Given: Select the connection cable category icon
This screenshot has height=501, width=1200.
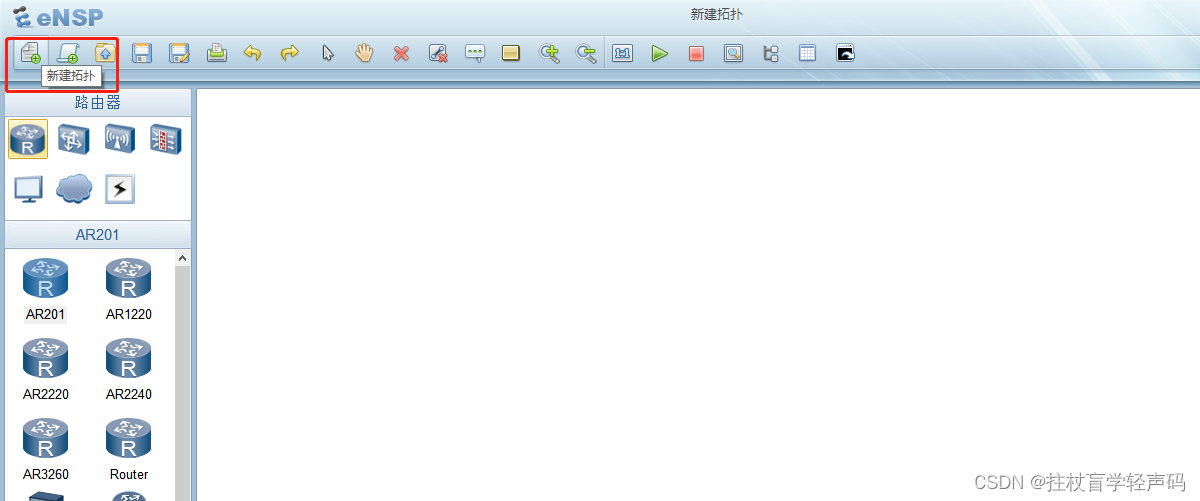Looking at the screenshot, I should point(120,189).
